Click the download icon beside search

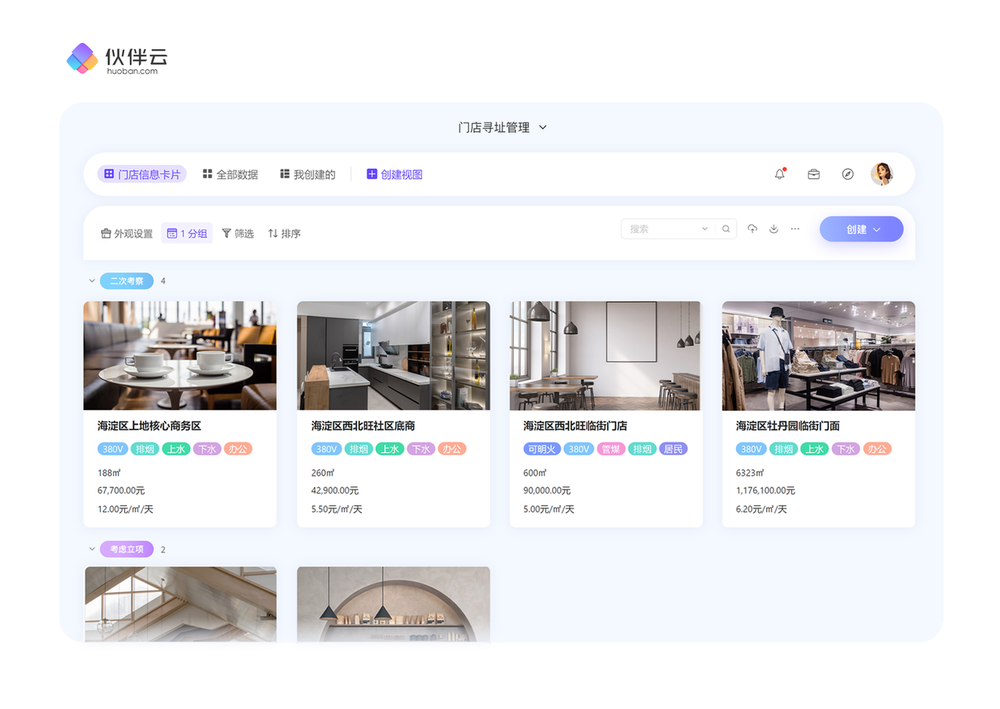(x=774, y=229)
